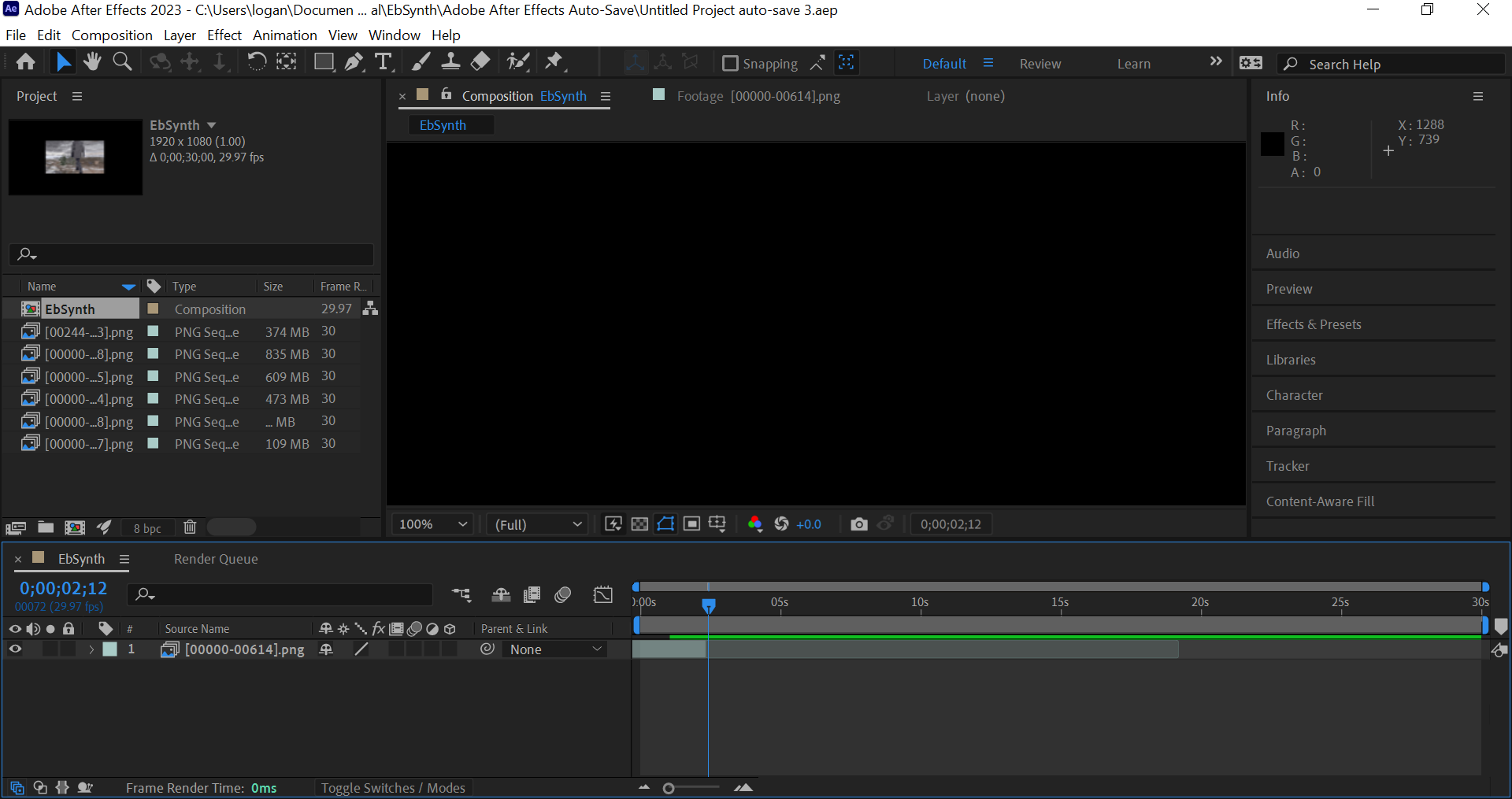Click EbSynth composition label color swatch
The image size is (1512, 799).
pyautogui.click(x=154, y=309)
